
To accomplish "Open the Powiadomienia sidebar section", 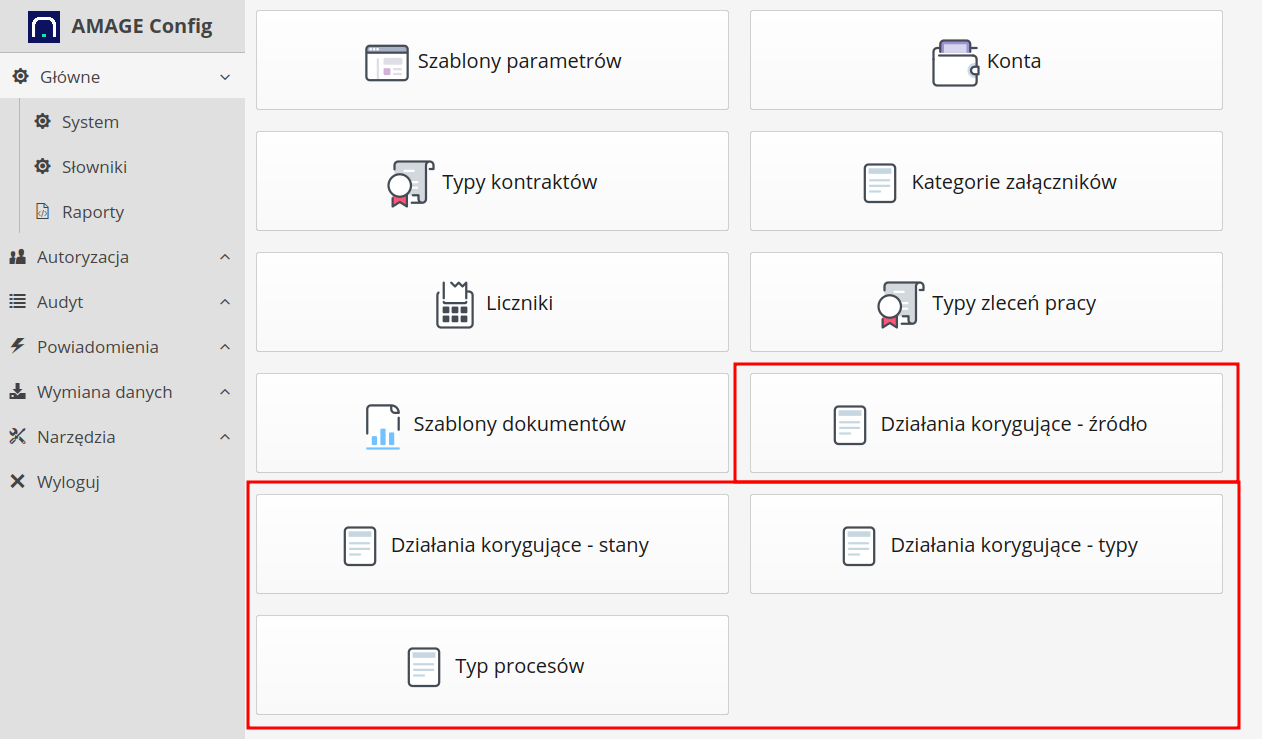I will click(x=98, y=347).
